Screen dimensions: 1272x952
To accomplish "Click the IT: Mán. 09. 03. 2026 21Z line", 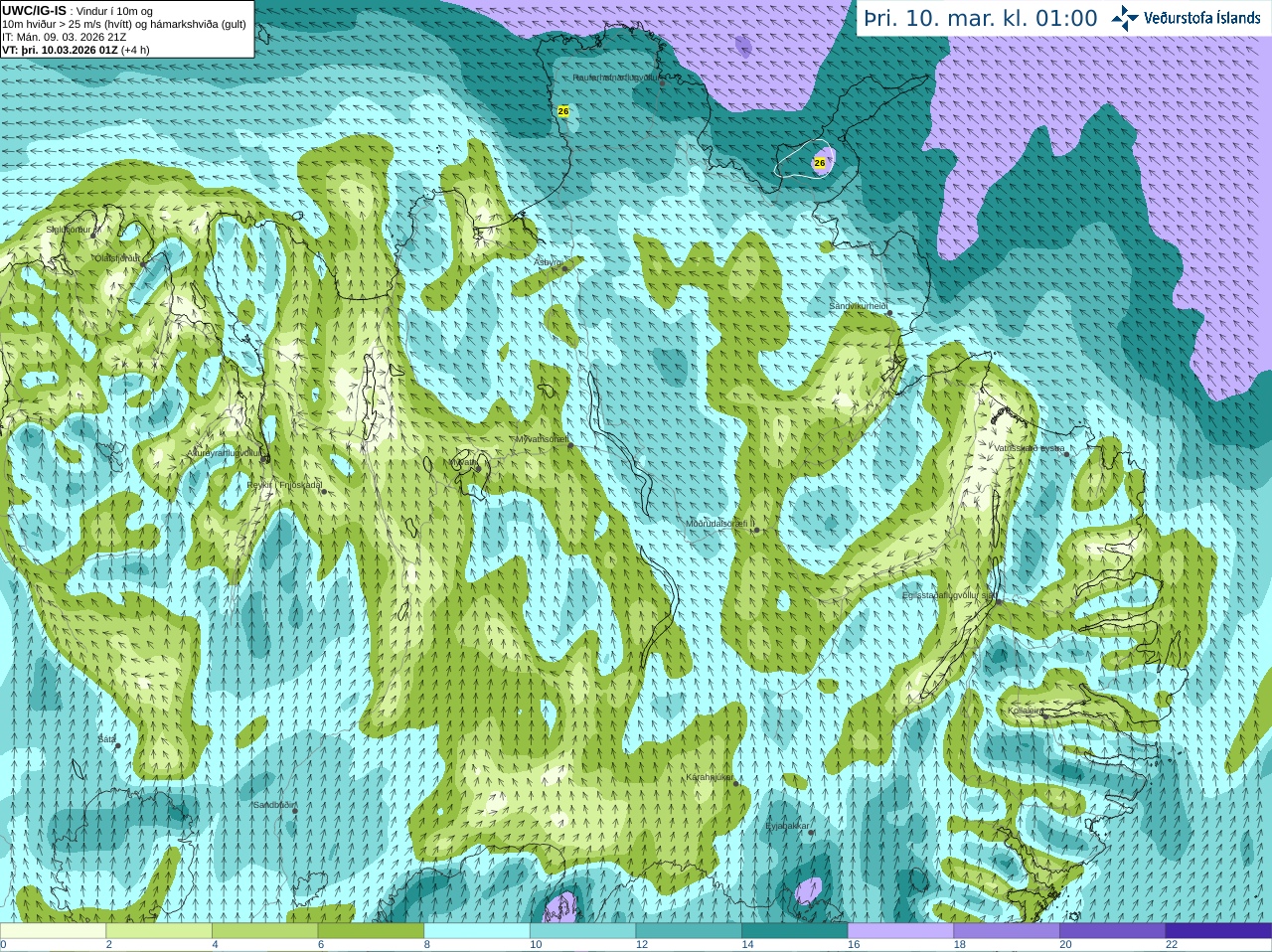I will (65, 37).
